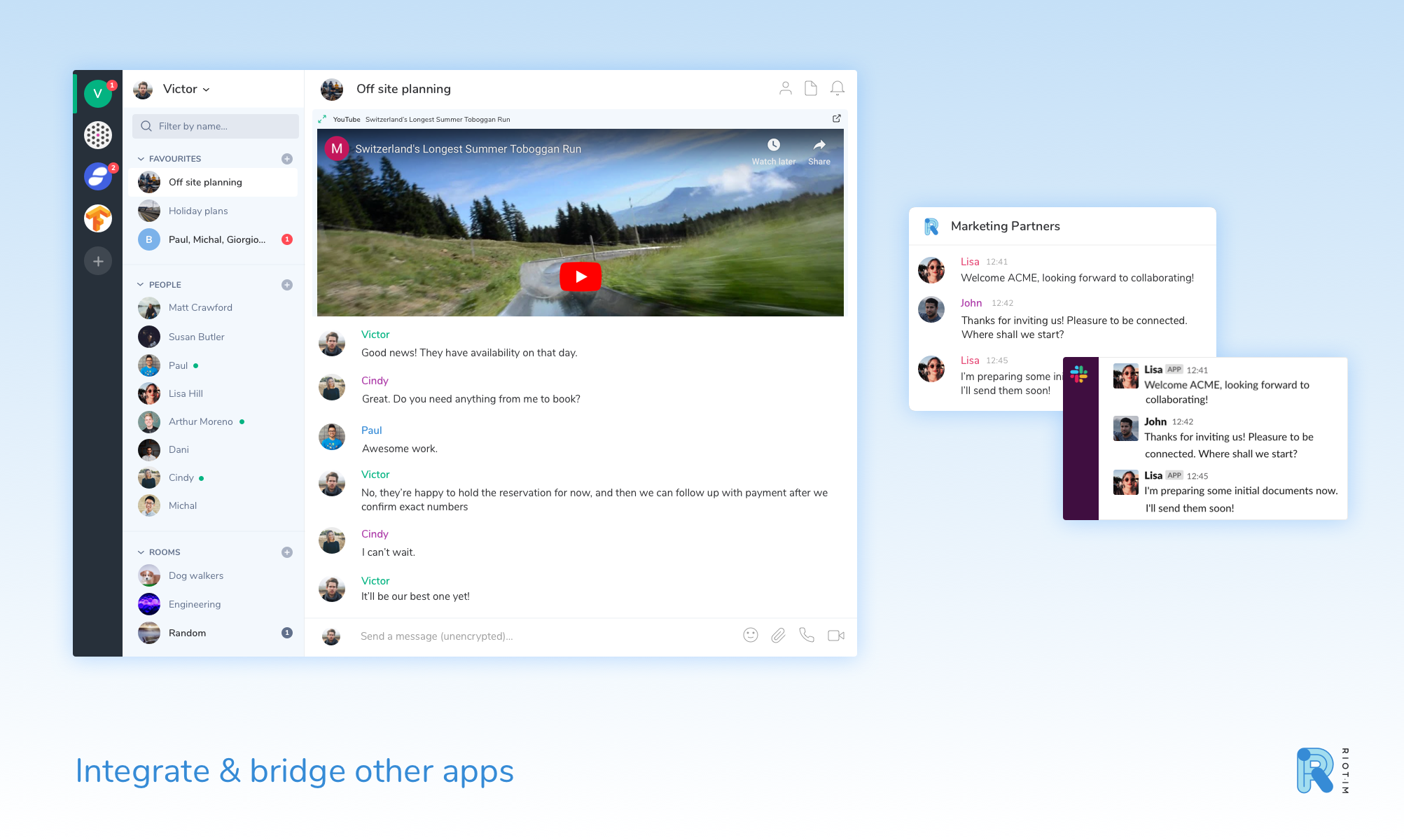
Task: Start a voice call with phone icon
Action: 807,635
